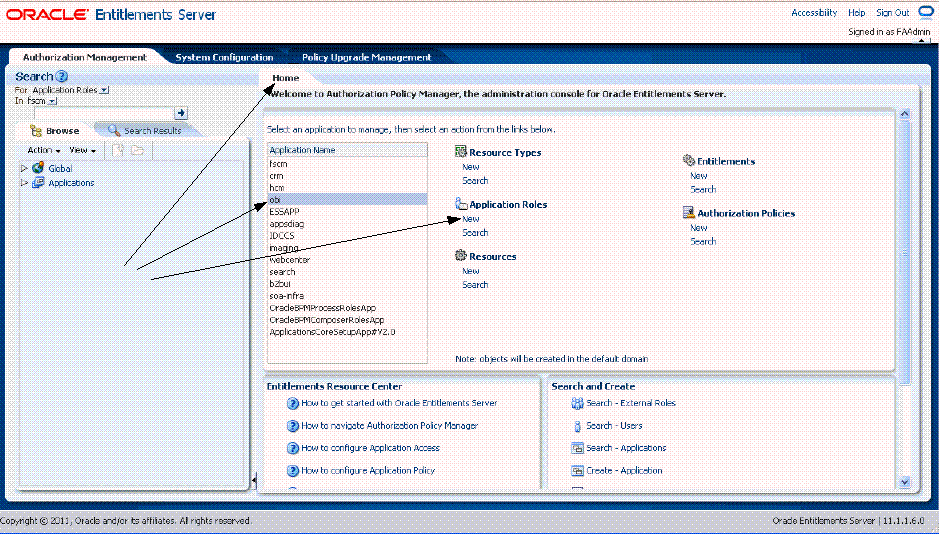Click the Search Applications icon
This screenshot has width=939, height=534.
pos(577,448)
